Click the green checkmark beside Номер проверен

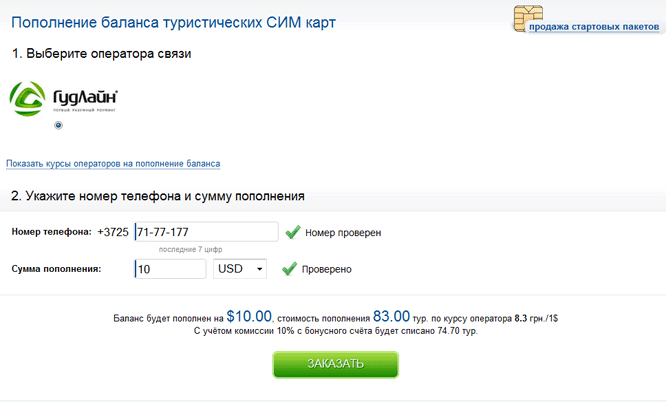[293, 232]
